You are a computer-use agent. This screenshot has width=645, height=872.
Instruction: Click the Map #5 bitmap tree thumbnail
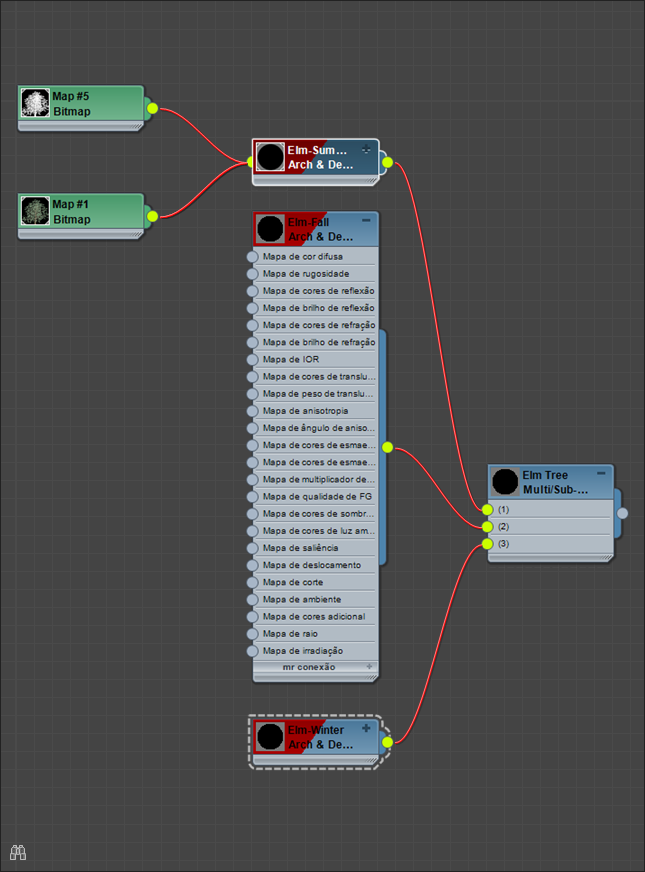click(35, 103)
